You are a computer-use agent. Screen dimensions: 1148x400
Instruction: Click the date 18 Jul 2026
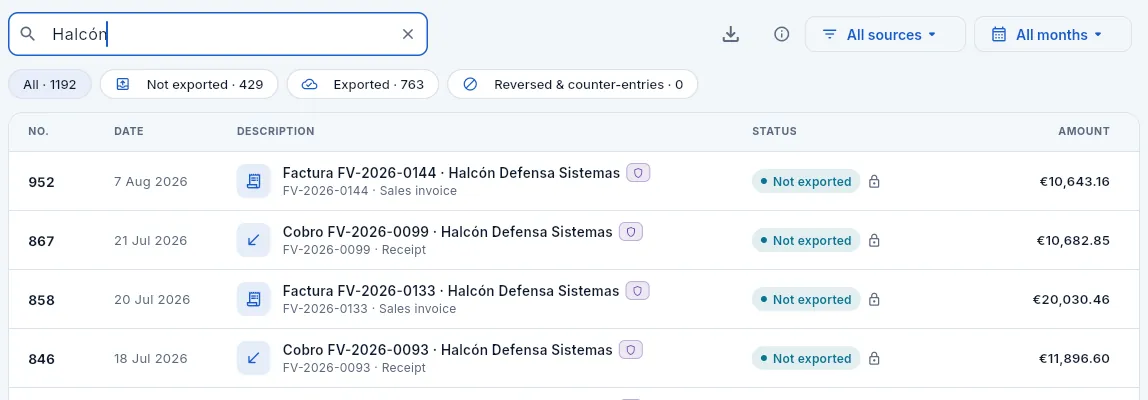(151, 358)
